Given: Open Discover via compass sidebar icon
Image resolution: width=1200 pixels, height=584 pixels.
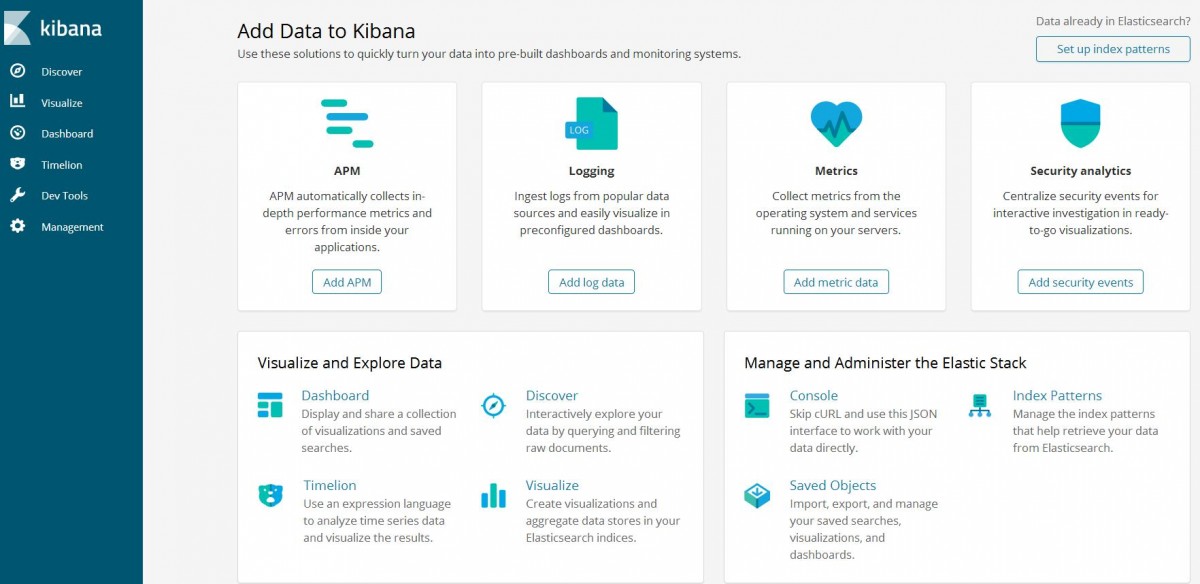Looking at the screenshot, I should (17, 71).
